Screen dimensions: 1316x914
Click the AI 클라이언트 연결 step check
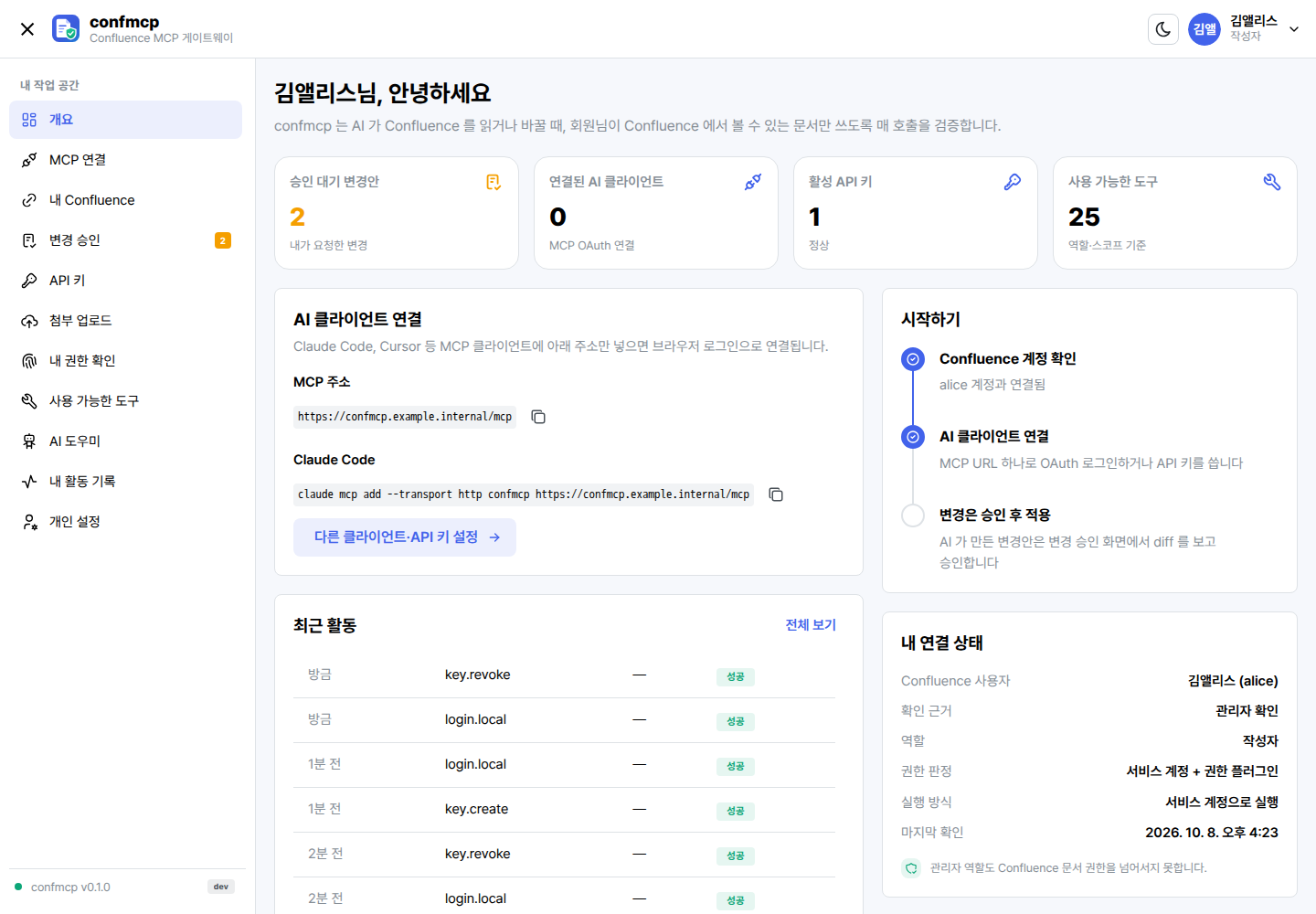tap(913, 437)
